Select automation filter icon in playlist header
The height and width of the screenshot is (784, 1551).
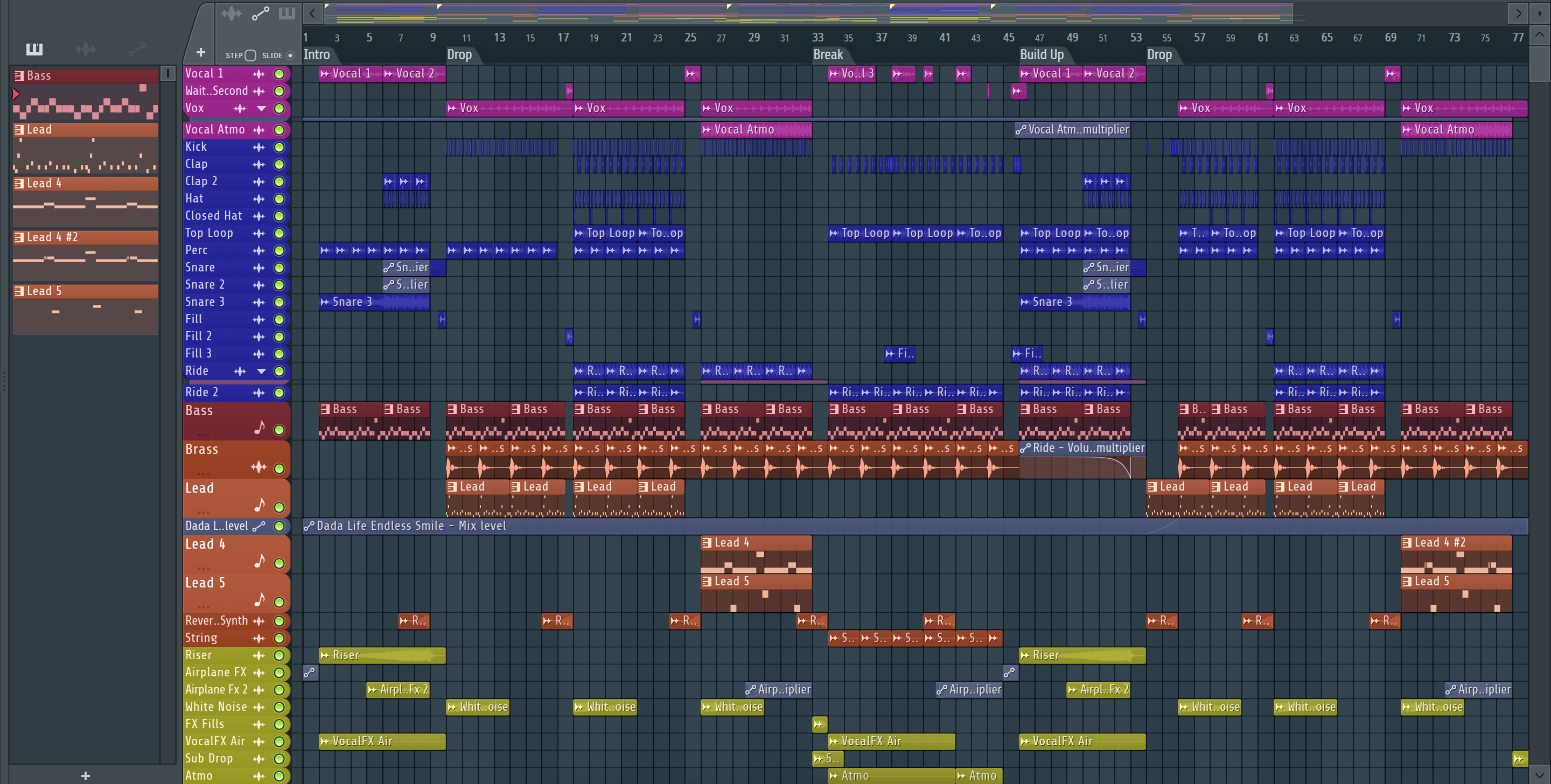[x=260, y=13]
